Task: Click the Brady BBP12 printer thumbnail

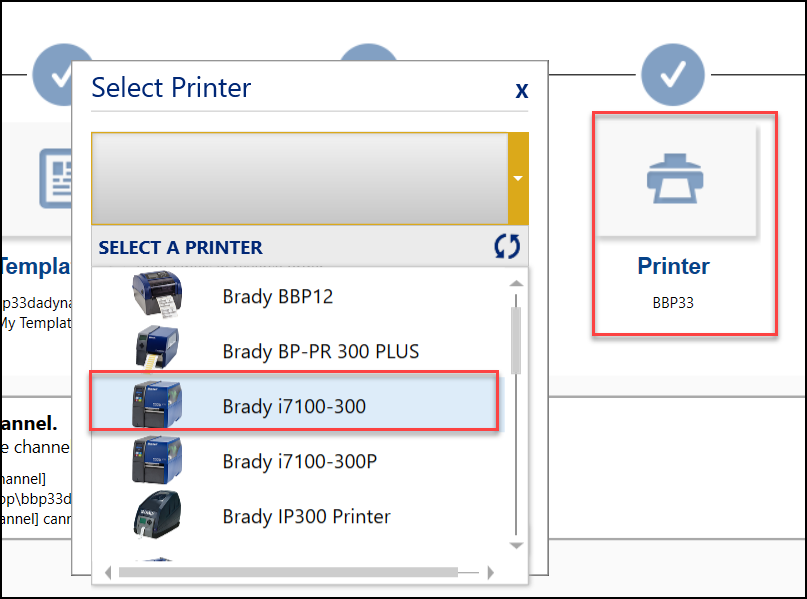Action: point(156,296)
